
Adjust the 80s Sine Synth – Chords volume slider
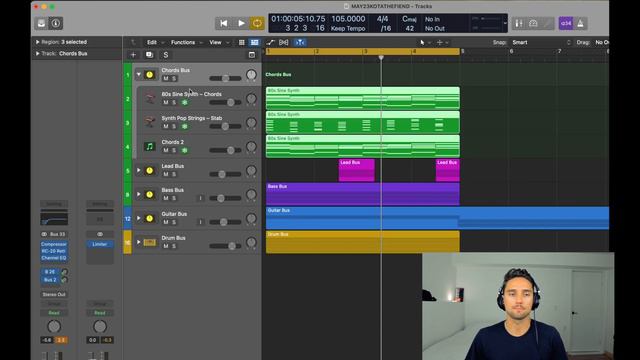225,102
